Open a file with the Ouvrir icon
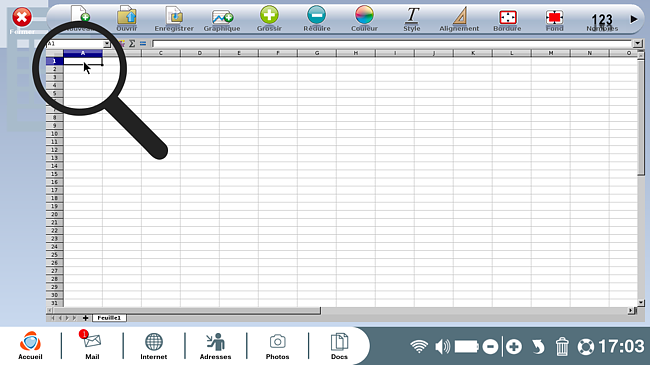The height and width of the screenshot is (365, 650). [x=127, y=19]
